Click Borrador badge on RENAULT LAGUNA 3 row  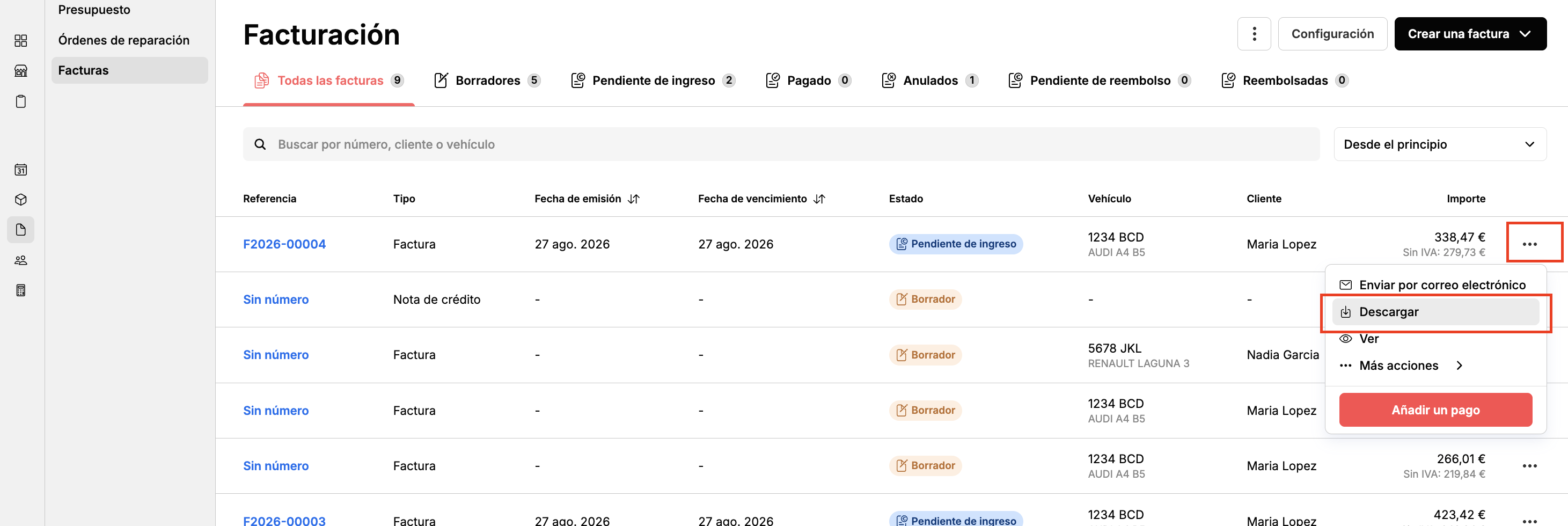pos(925,355)
